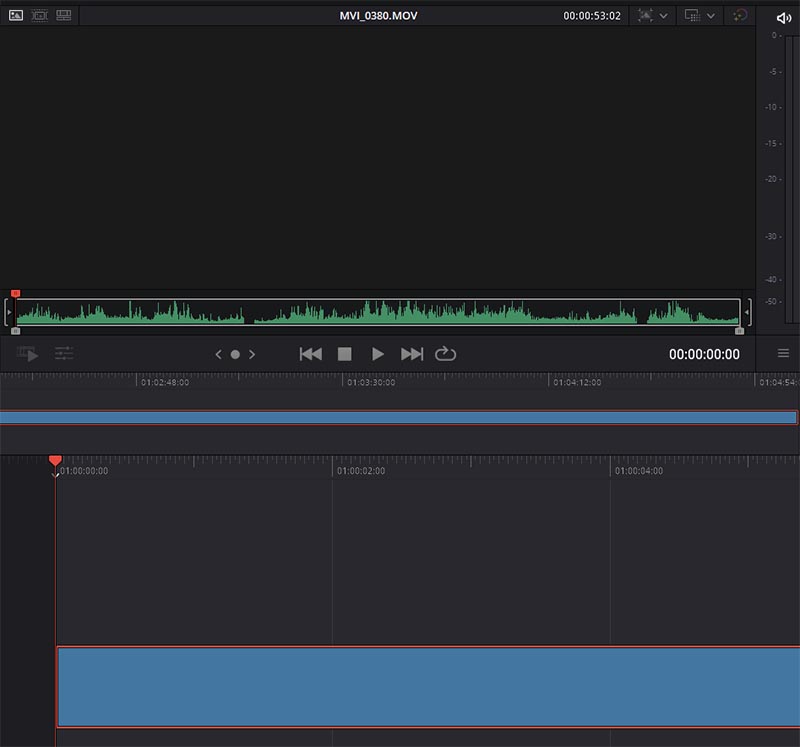Click ruler at 01:04:12:00

577,382
